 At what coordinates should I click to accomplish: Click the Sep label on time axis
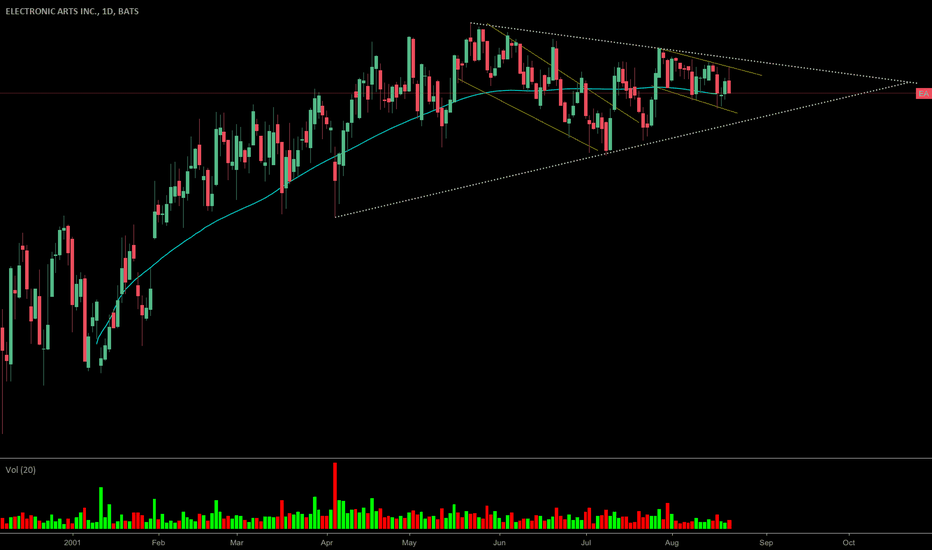766,542
